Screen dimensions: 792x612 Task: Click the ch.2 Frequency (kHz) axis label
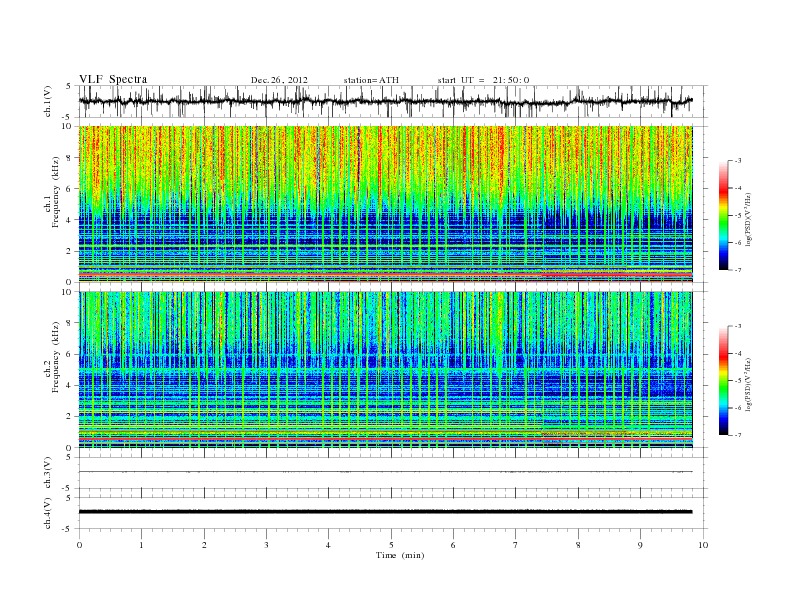(x=52, y=356)
